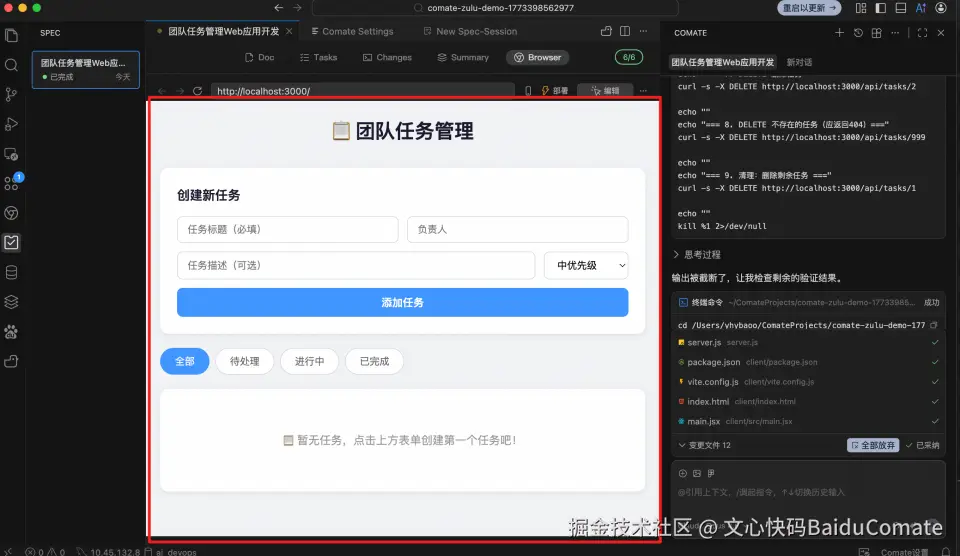Click the 负责人 input field
The image size is (960, 556).
click(517, 230)
